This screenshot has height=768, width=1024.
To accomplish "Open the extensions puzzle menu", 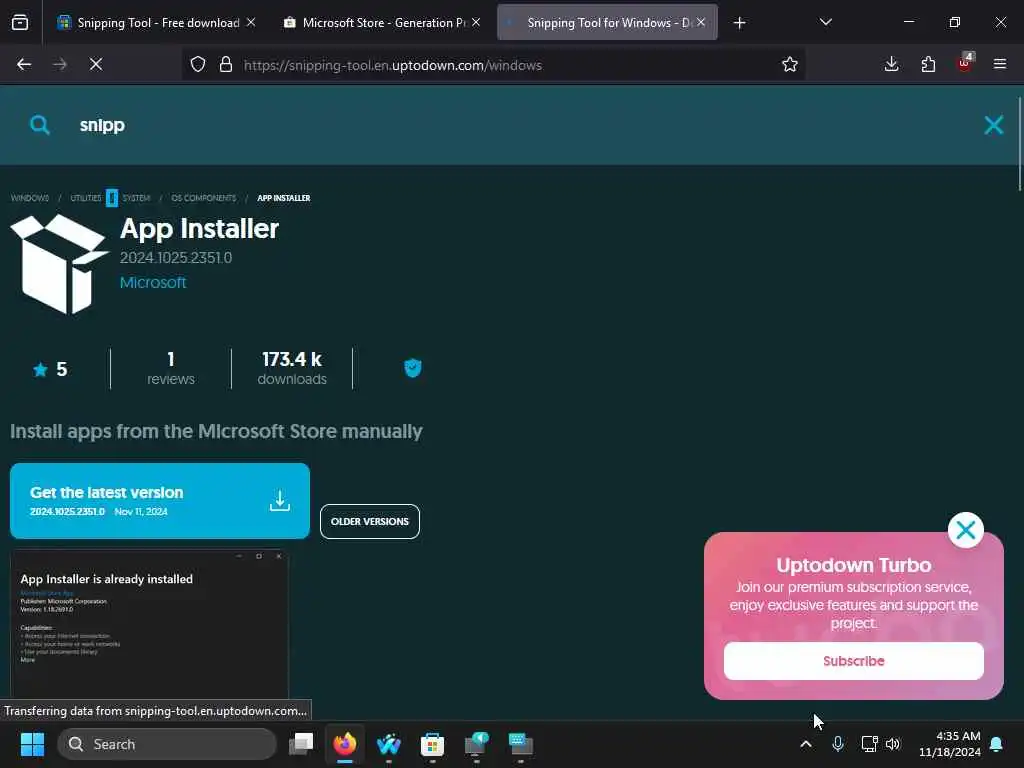I will [928, 64].
